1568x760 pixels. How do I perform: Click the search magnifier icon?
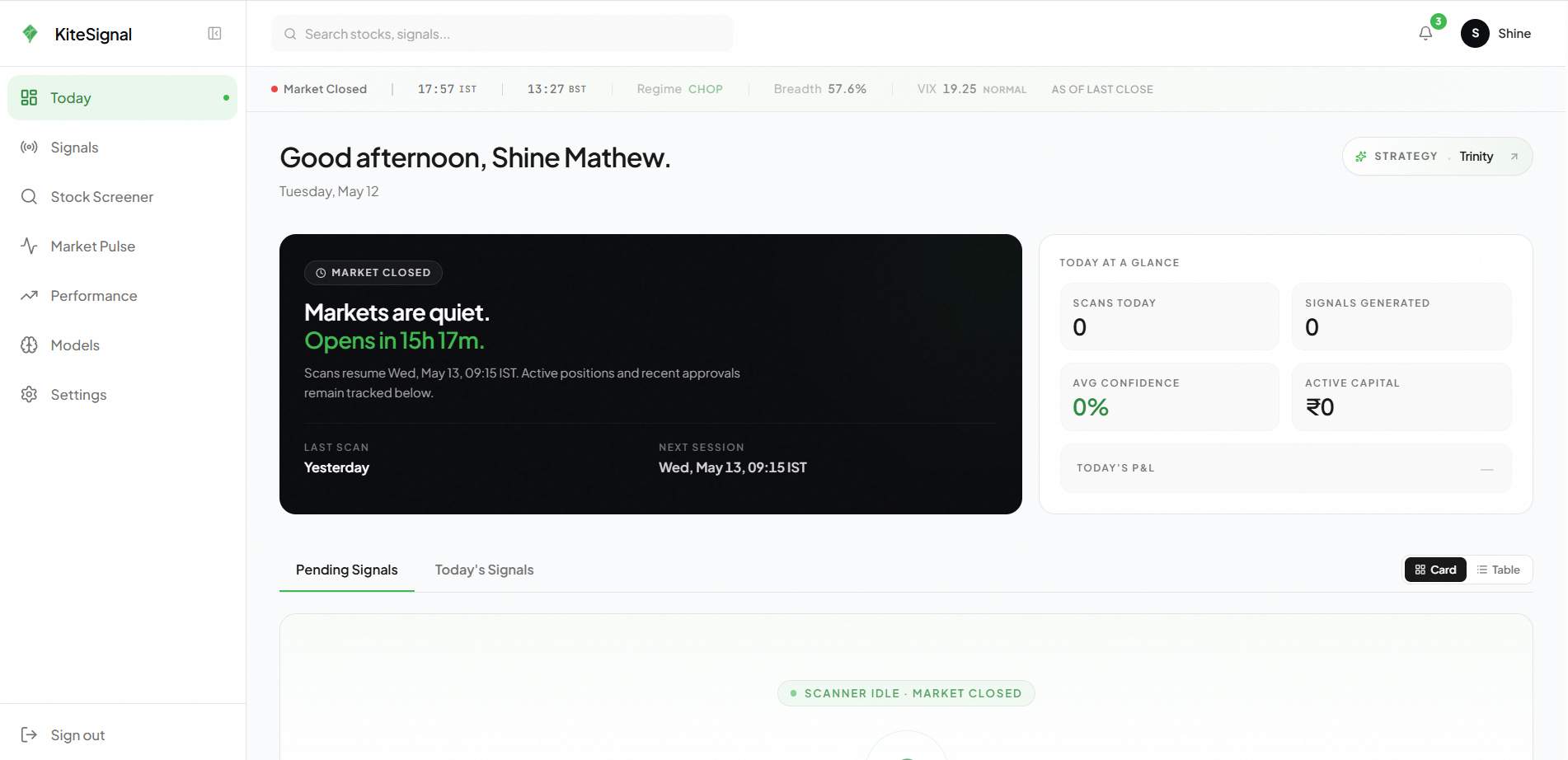[290, 34]
